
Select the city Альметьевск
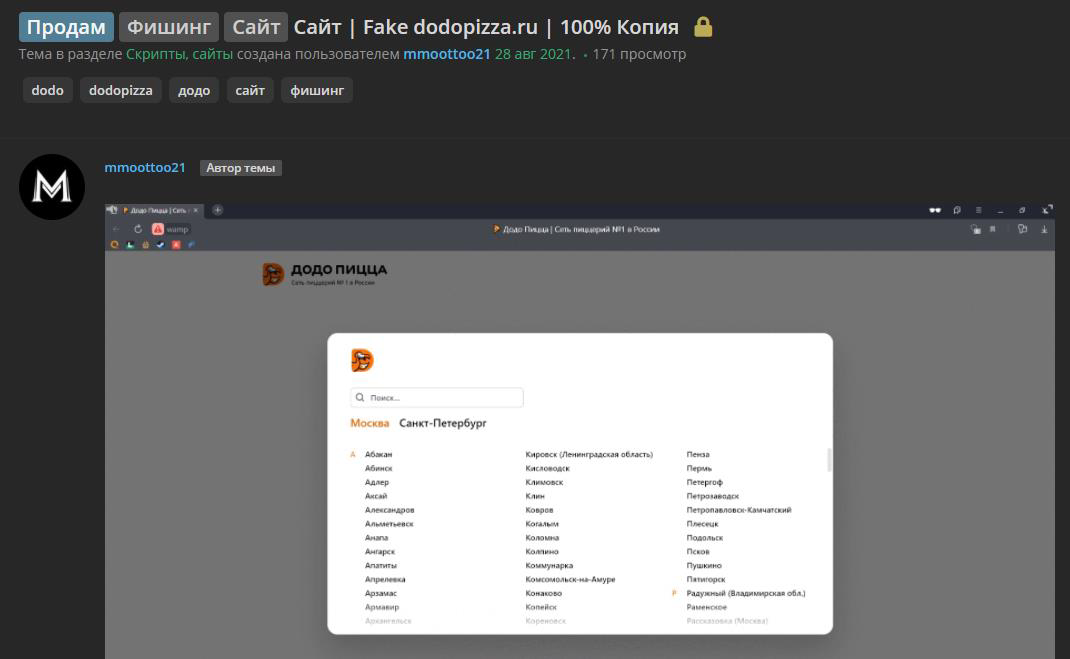[x=389, y=524]
